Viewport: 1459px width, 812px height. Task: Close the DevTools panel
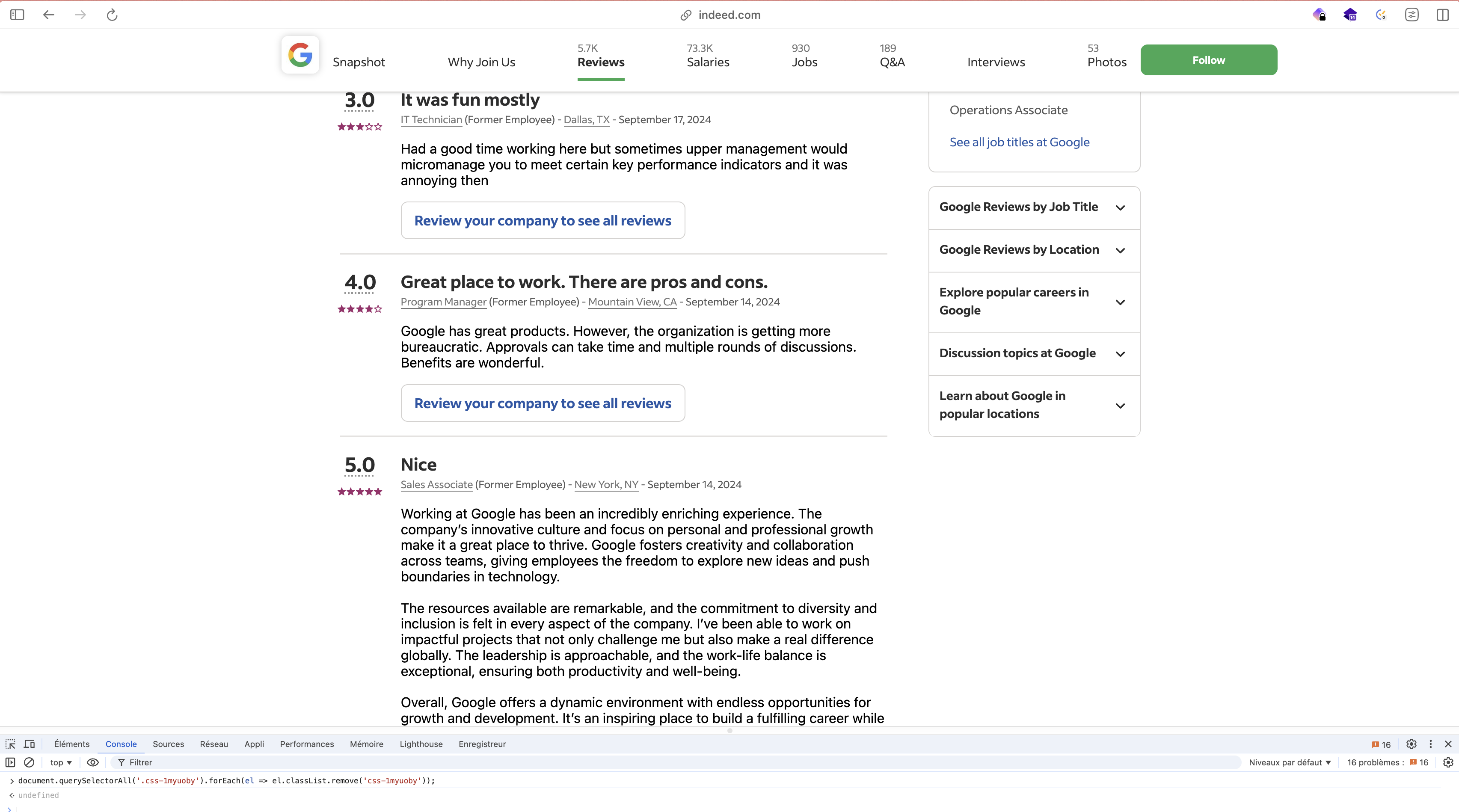point(1448,744)
